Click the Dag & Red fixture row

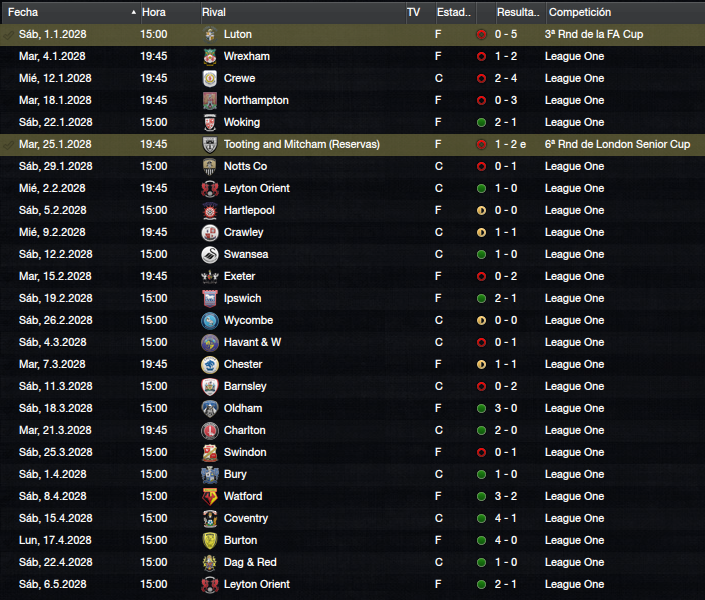[352, 562]
